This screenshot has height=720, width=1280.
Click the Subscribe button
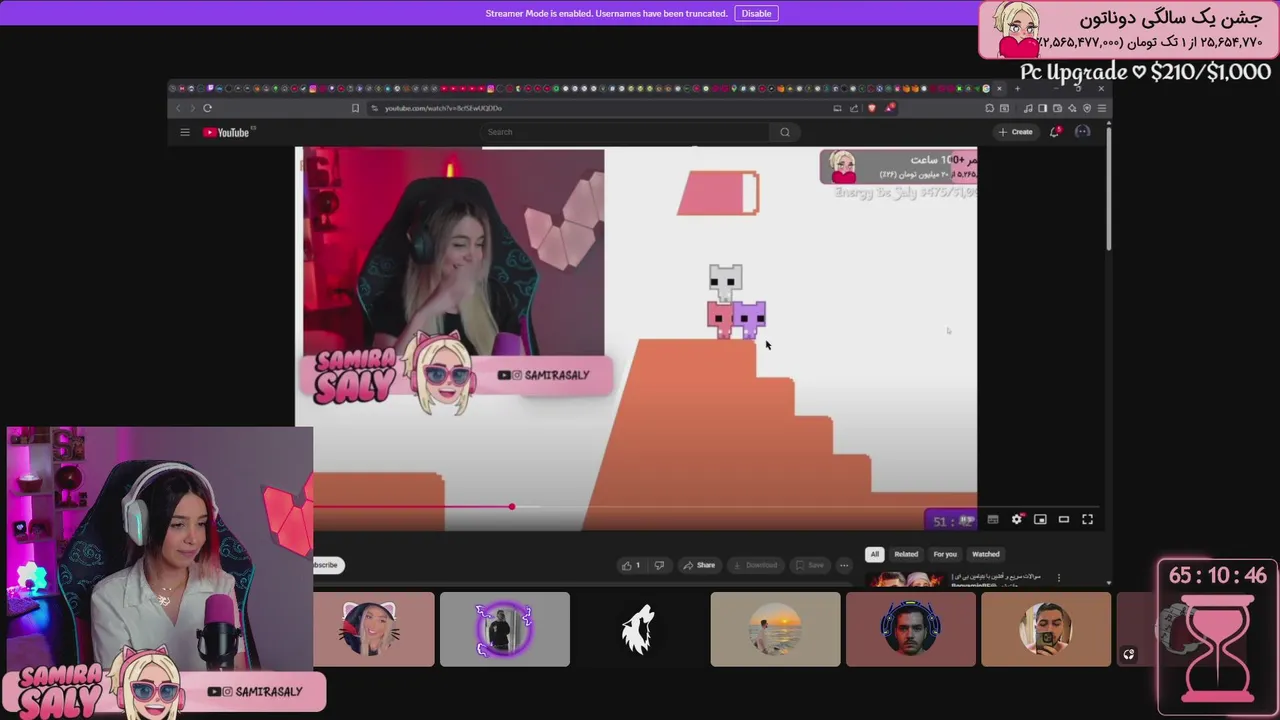point(327,565)
